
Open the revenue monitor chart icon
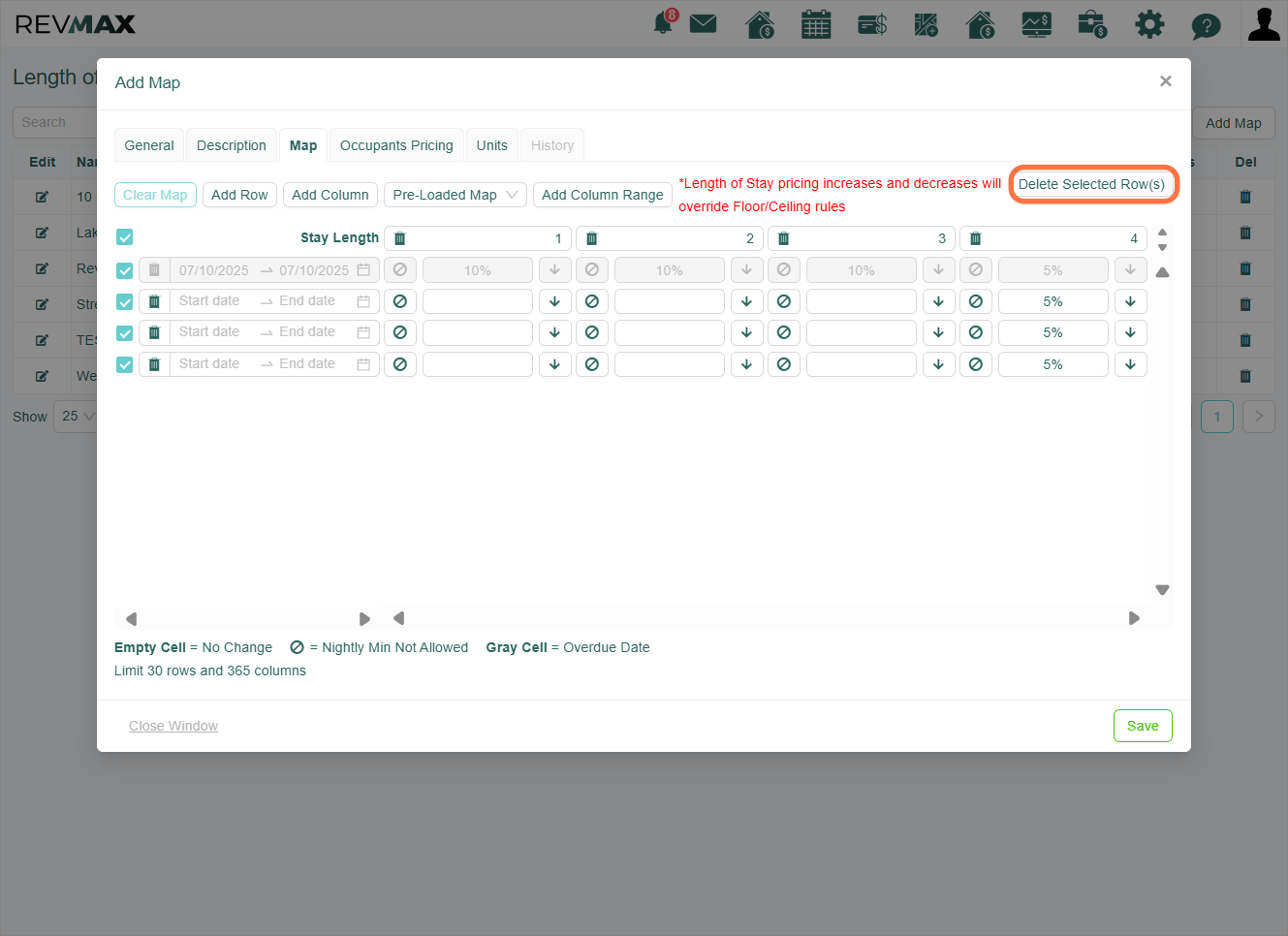1037,24
